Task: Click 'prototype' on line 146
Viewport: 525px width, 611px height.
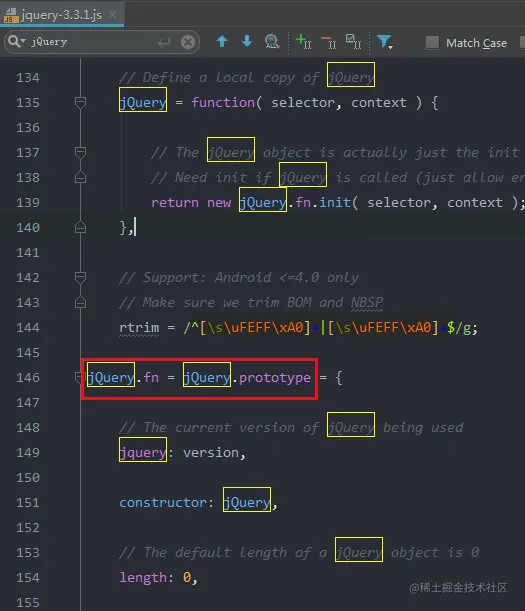Action: (x=275, y=378)
